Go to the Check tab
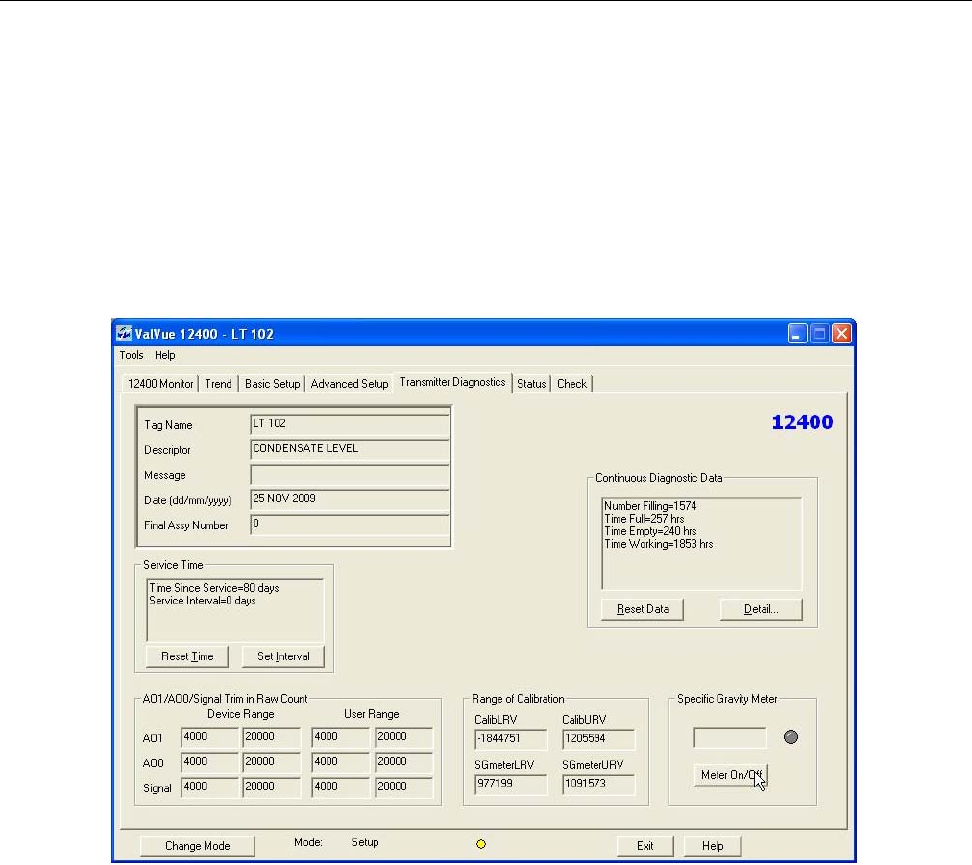The image size is (972, 865). click(x=572, y=384)
